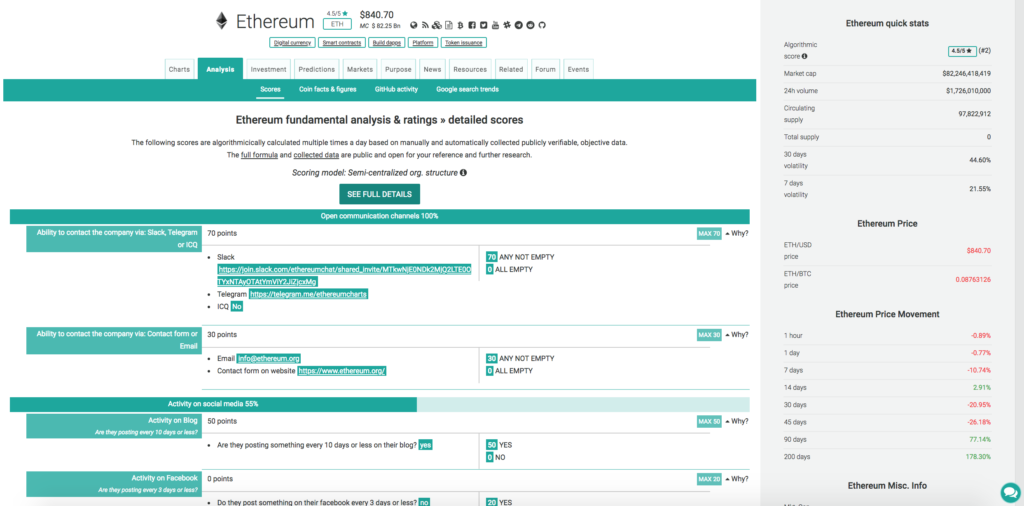Viewport: 1024px width, 506px height.
Task: Click the 4.5/5 star rating near title
Action: (x=338, y=13)
